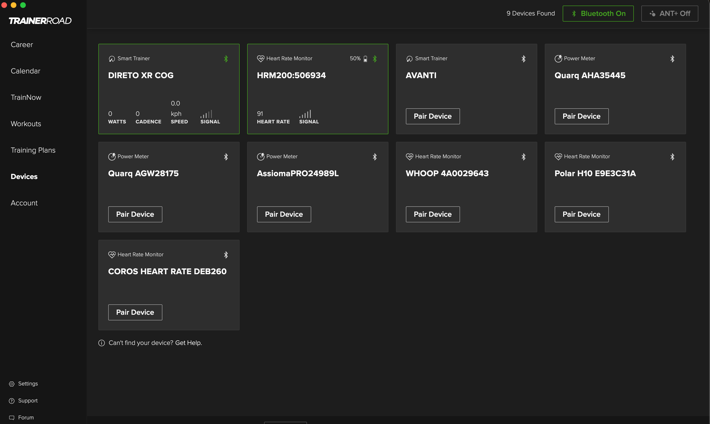This screenshot has height=424, width=710.
Task: Pair the Quarq AGW28175 power meter
Action: (135, 214)
